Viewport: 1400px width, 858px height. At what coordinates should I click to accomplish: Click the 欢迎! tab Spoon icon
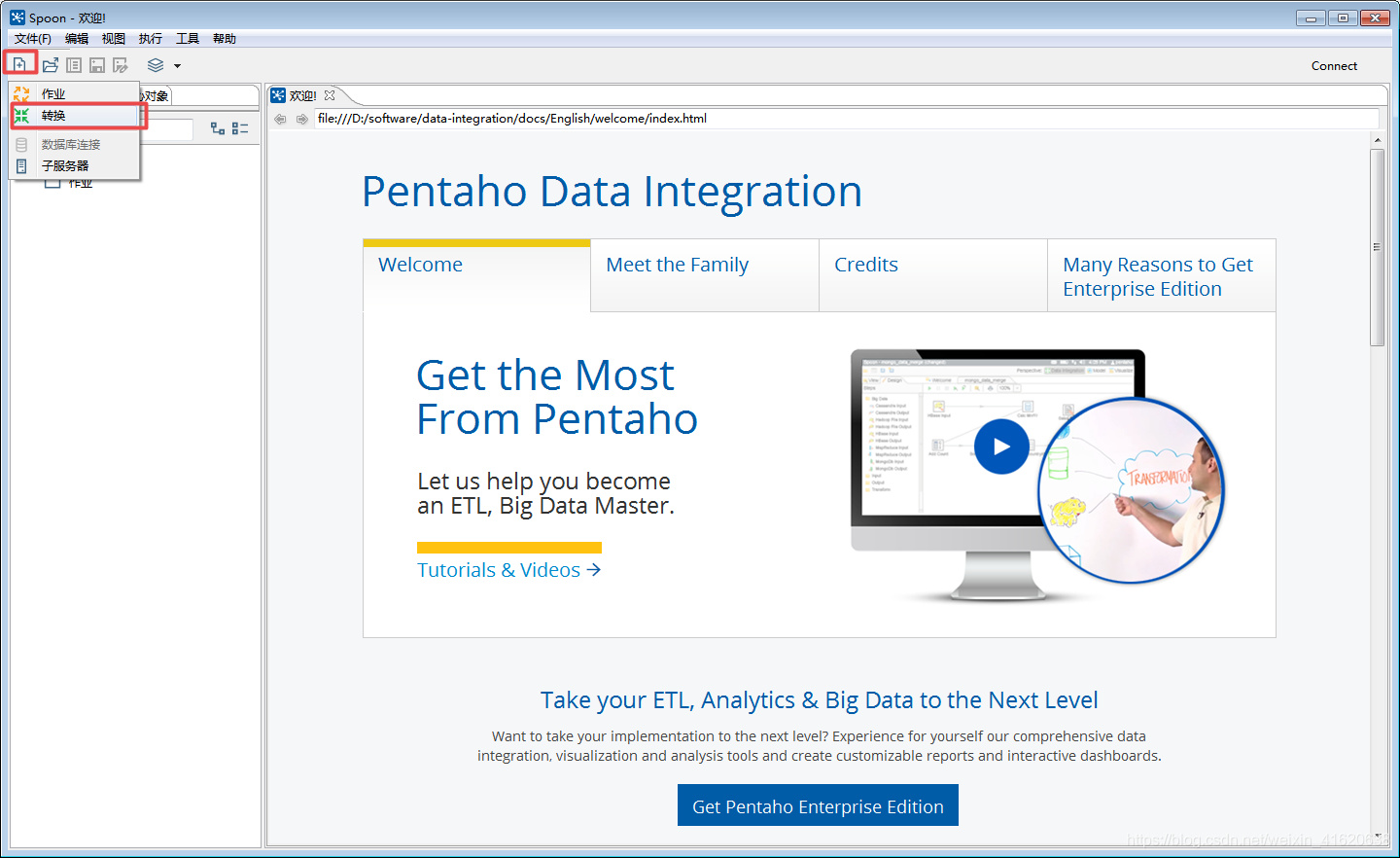click(278, 95)
